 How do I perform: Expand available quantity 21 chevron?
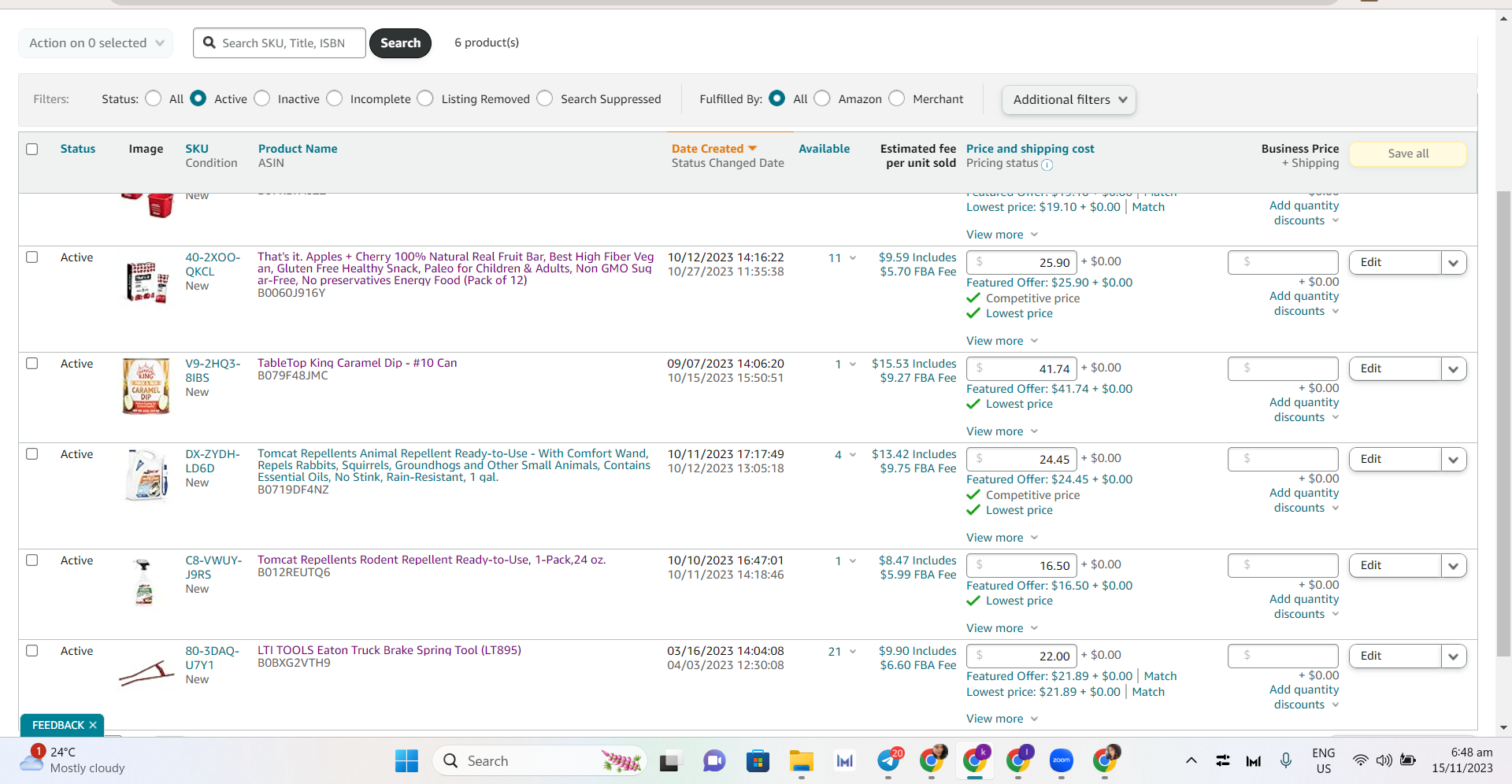click(x=852, y=652)
